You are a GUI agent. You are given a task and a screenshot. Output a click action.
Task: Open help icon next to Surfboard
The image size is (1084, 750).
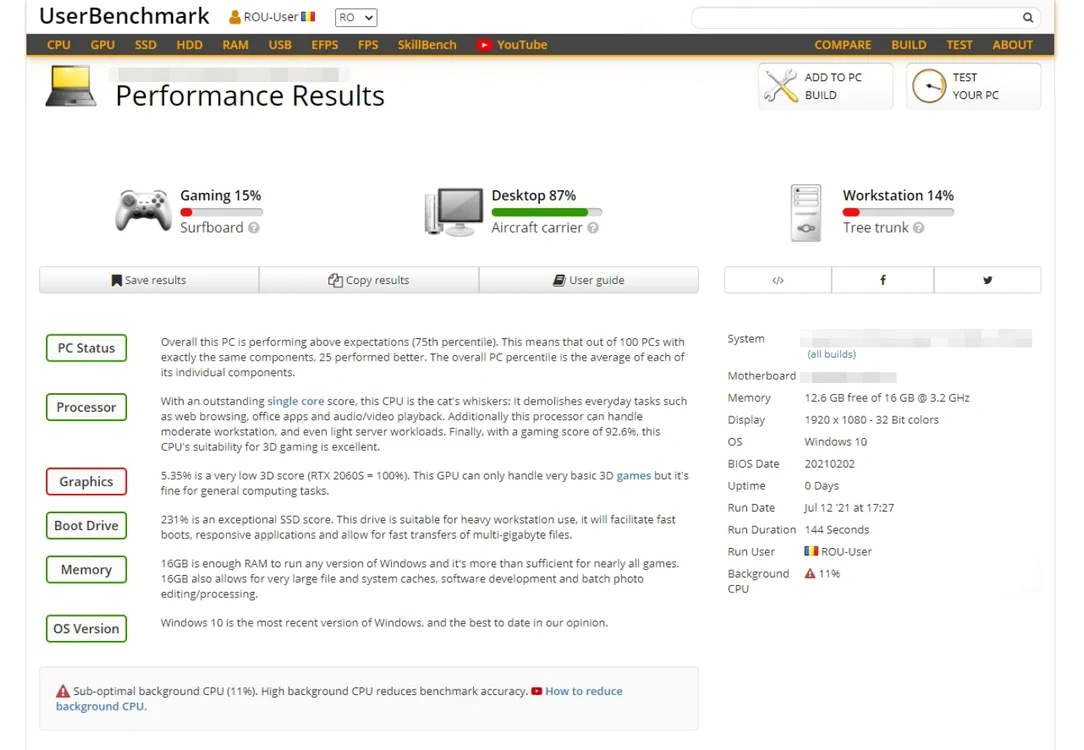pyautogui.click(x=254, y=227)
